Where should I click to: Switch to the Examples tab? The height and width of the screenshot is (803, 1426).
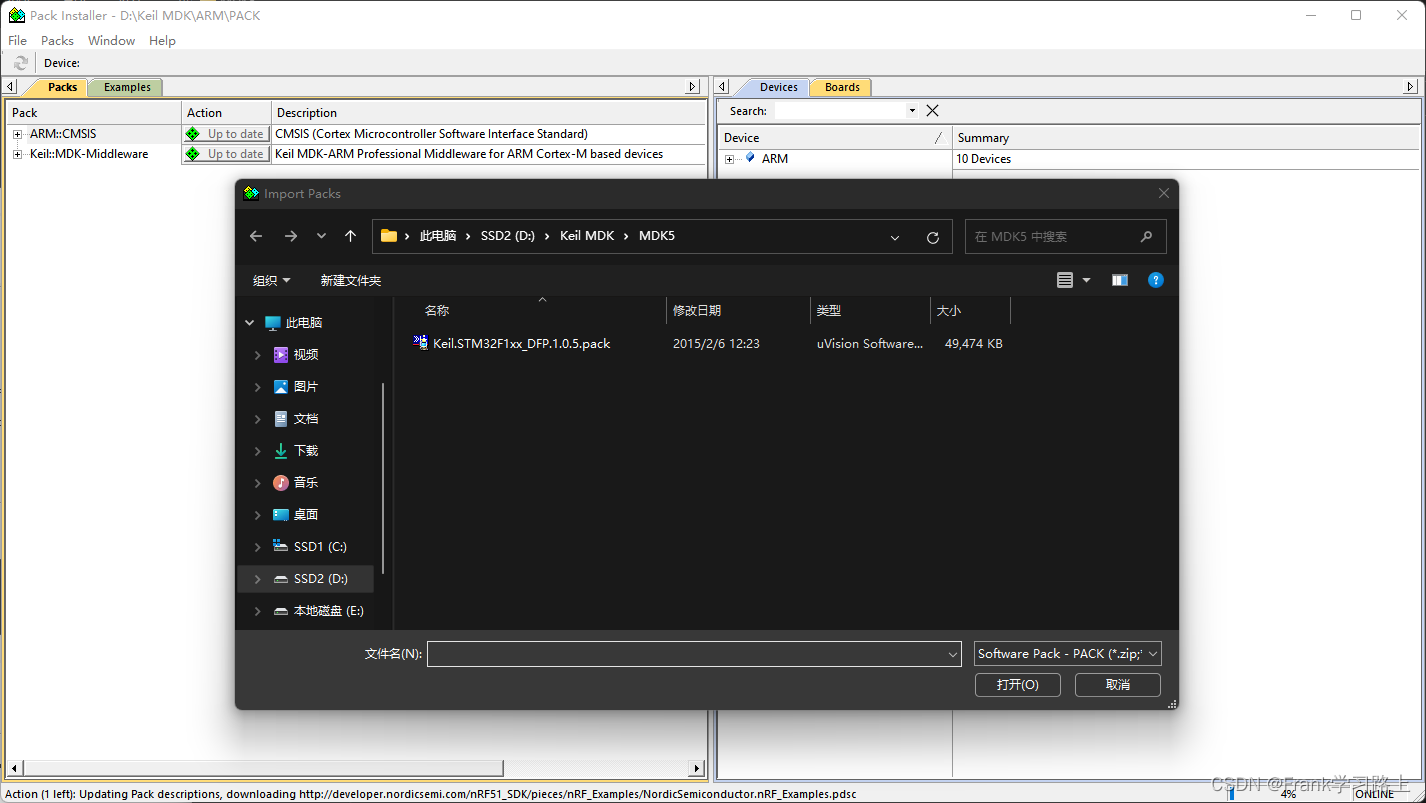pos(127,87)
